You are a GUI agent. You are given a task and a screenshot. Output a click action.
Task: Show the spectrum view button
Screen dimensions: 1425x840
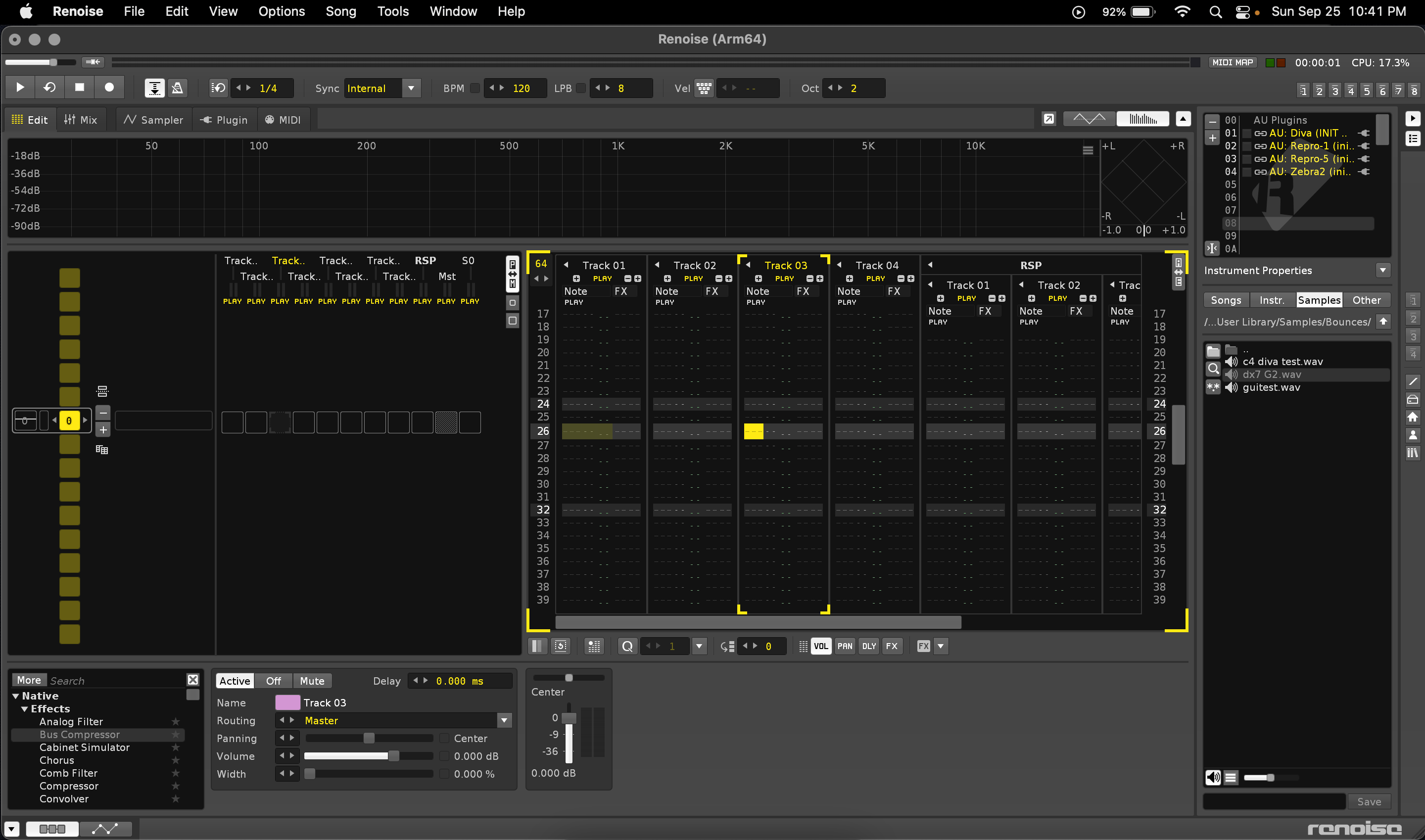click(x=1142, y=119)
